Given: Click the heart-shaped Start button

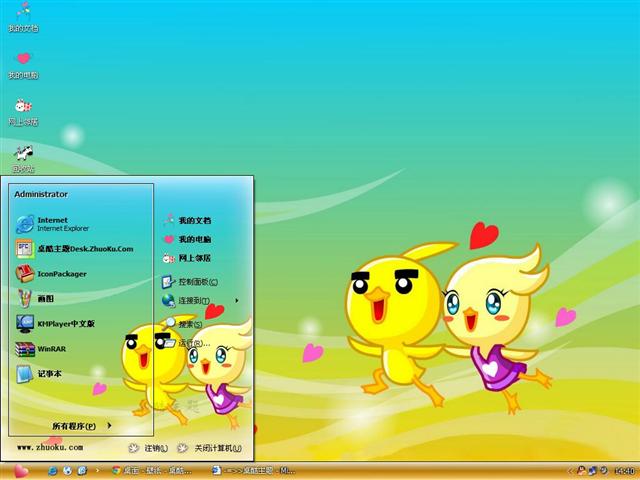Looking at the screenshot, I should 20,471.
